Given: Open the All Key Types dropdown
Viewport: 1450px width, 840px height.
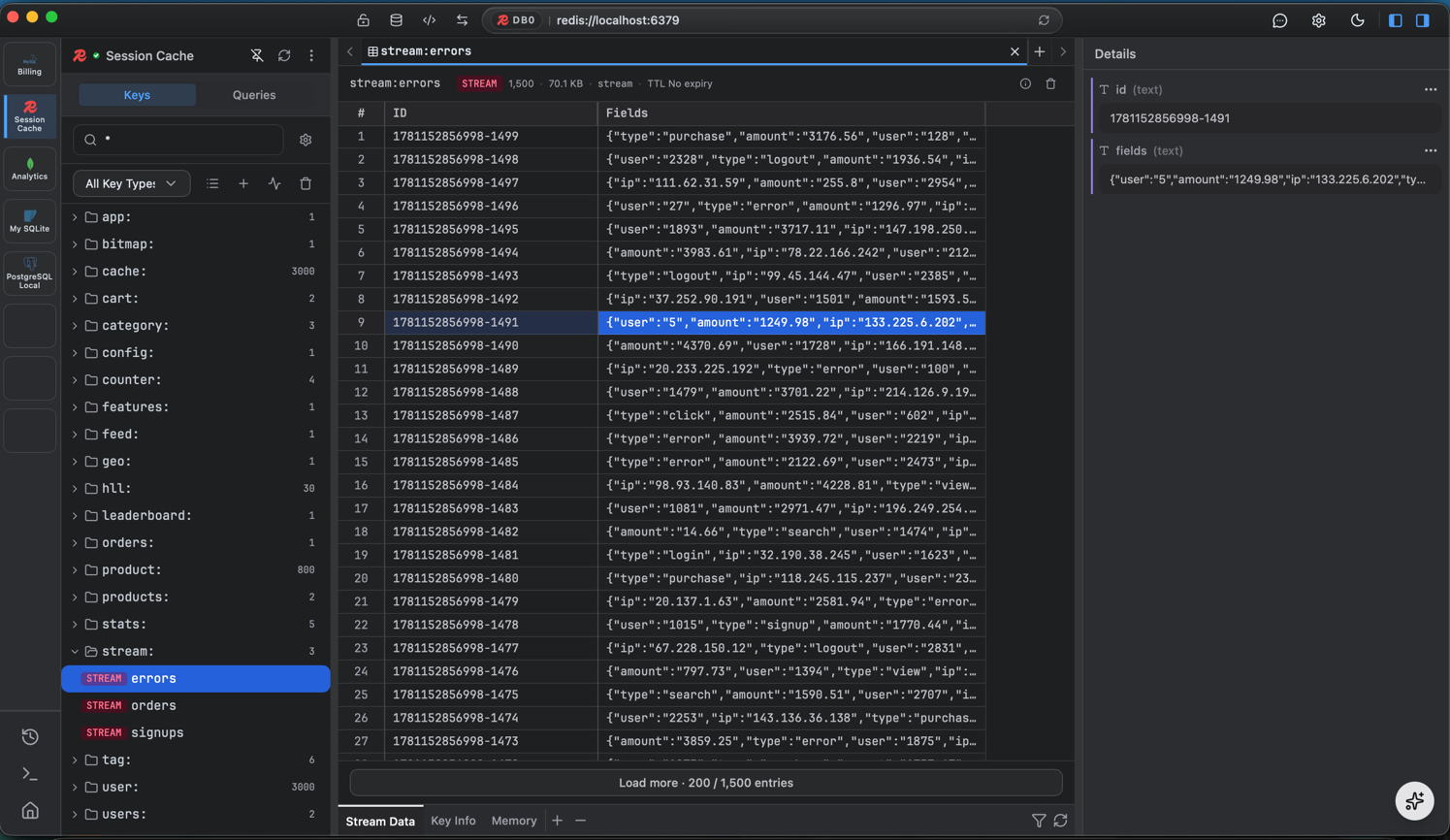Looking at the screenshot, I should coord(131,183).
